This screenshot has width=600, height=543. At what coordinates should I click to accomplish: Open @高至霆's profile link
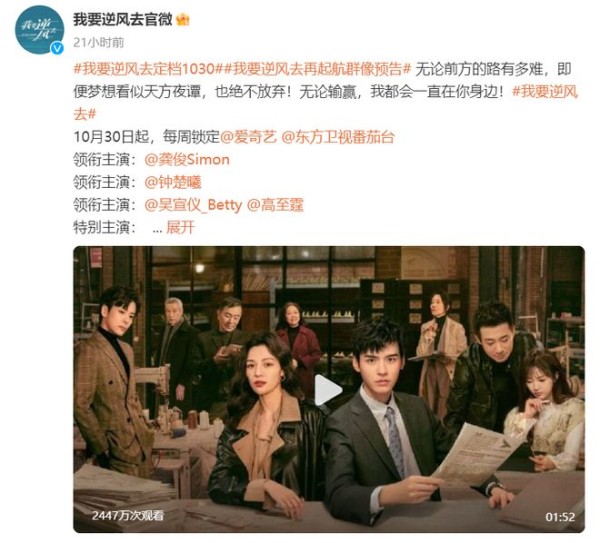pyautogui.click(x=276, y=205)
